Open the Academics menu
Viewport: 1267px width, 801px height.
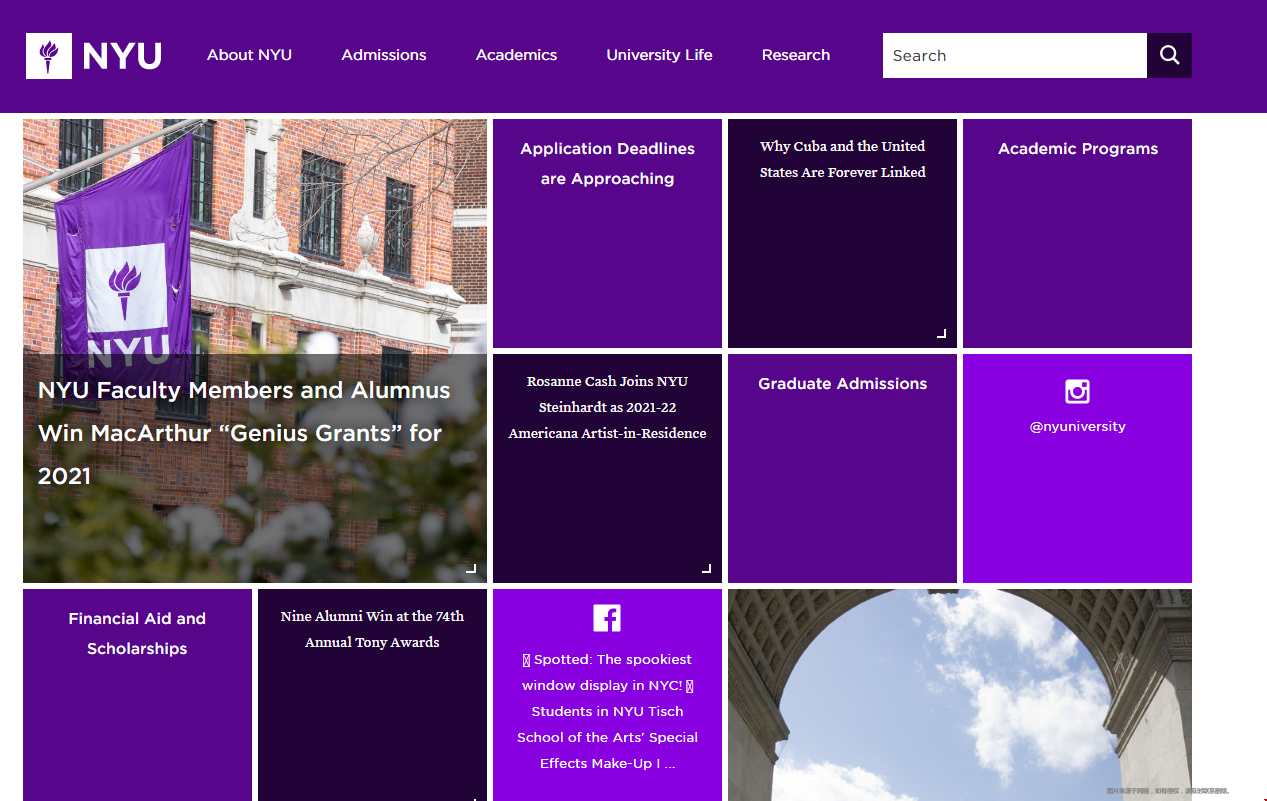point(516,55)
